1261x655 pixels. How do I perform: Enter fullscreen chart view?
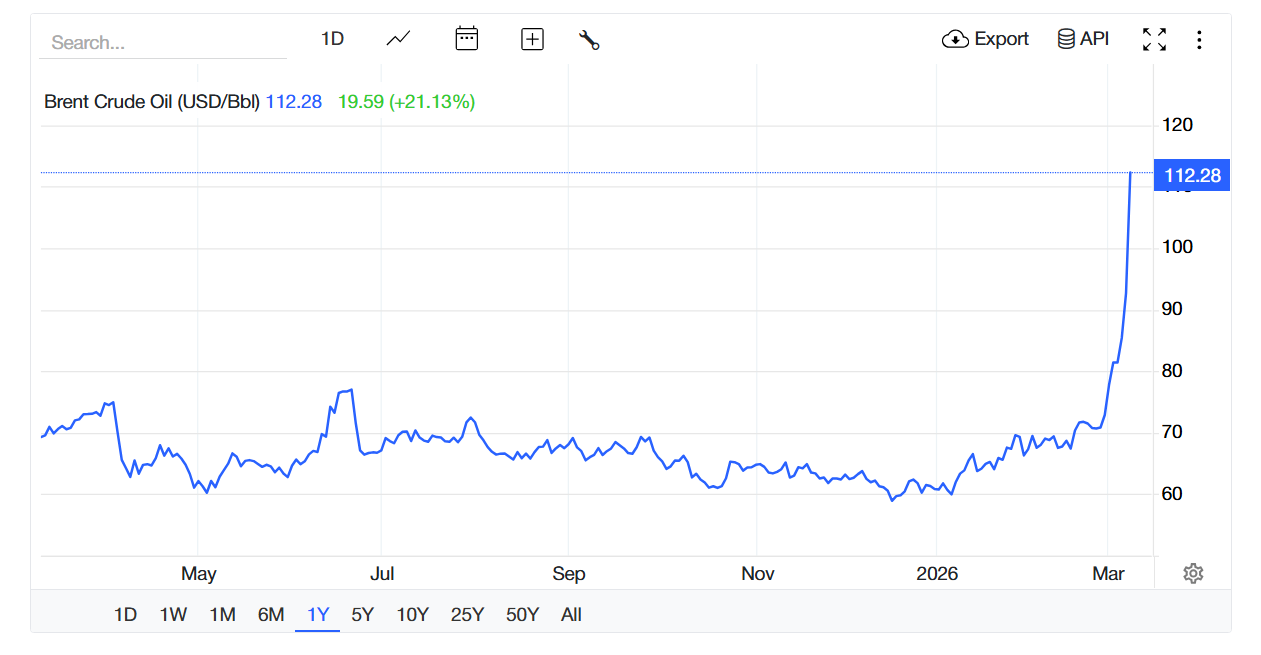tap(1154, 39)
